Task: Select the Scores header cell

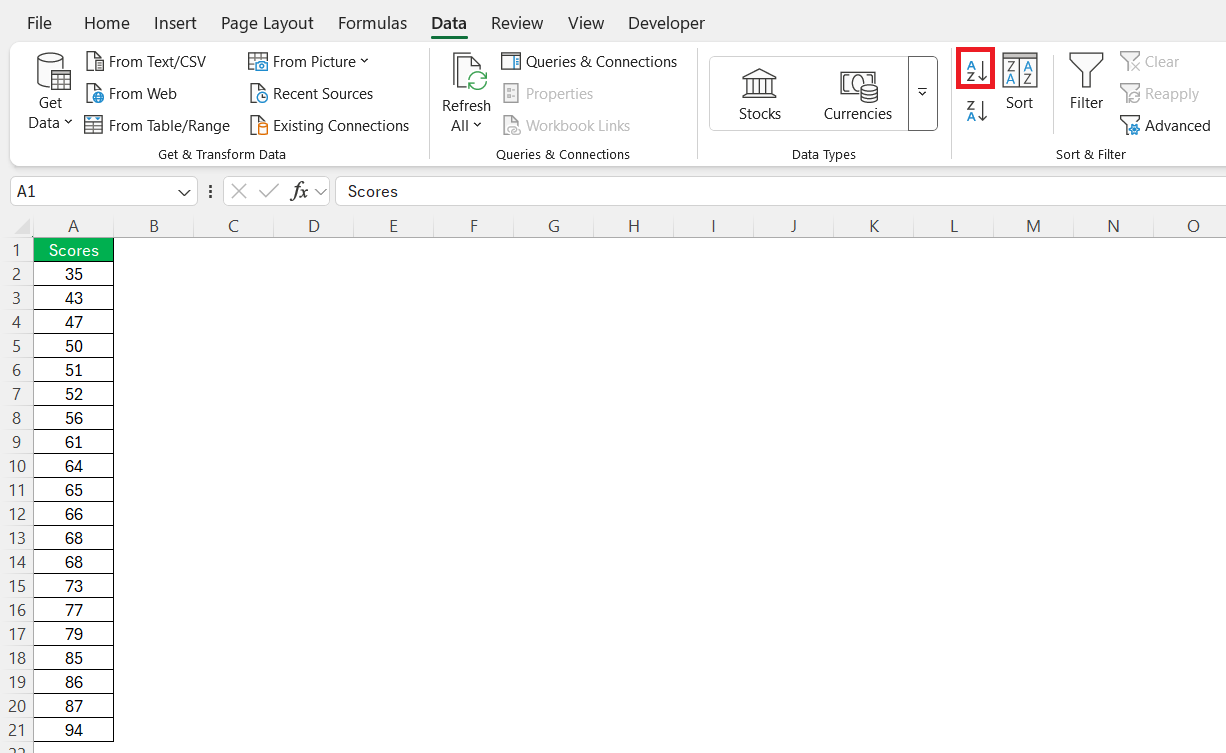Action: (74, 250)
